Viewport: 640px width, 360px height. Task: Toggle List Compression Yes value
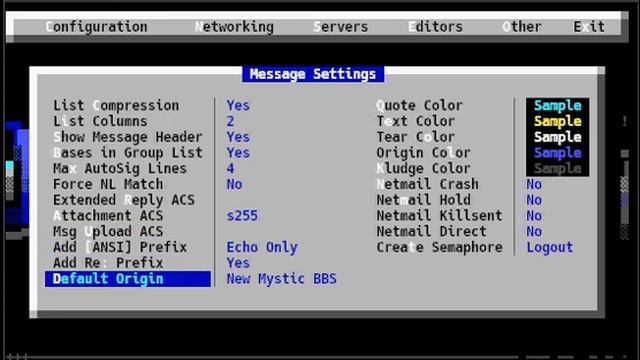tap(238, 106)
